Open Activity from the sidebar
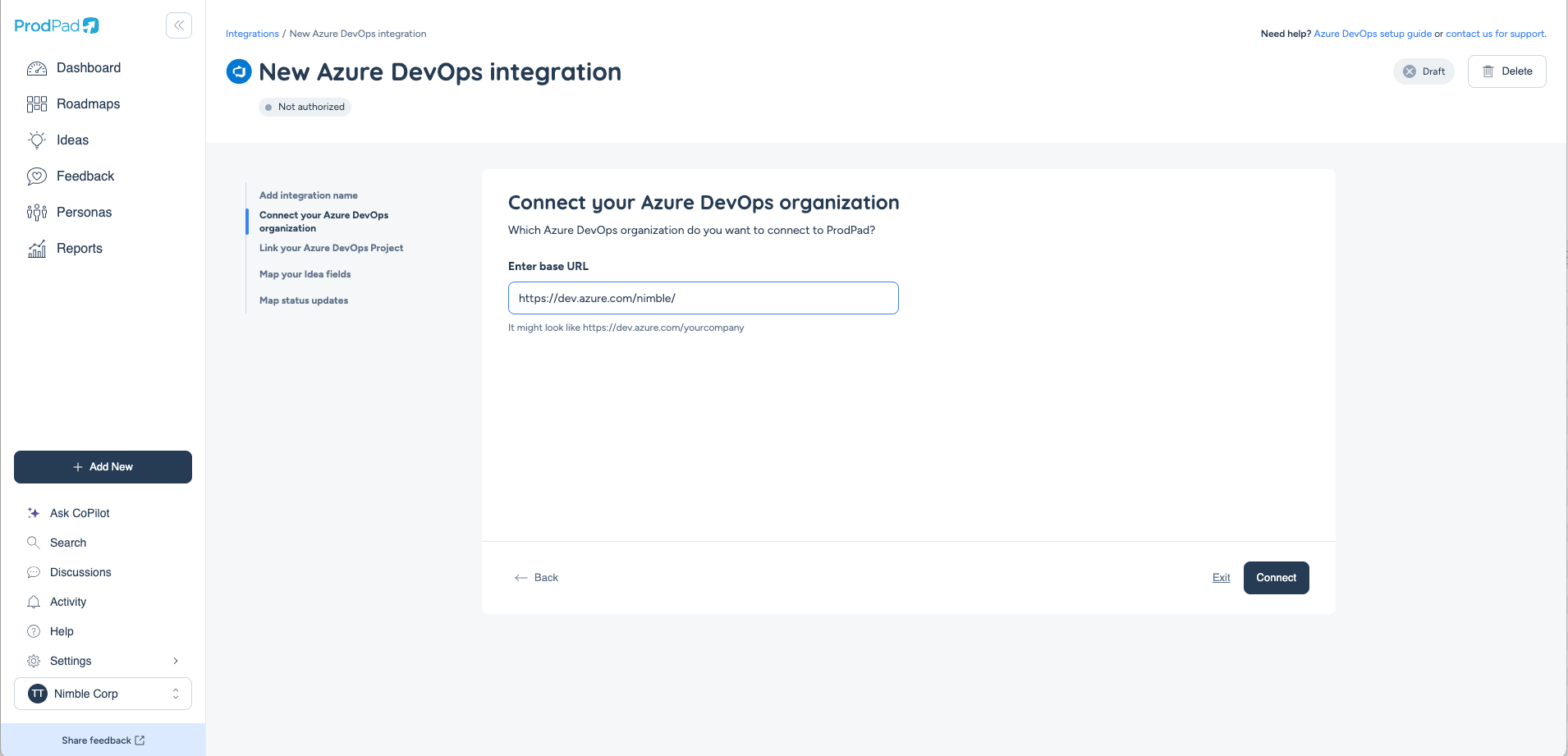The width and height of the screenshot is (1568, 756). point(68,602)
